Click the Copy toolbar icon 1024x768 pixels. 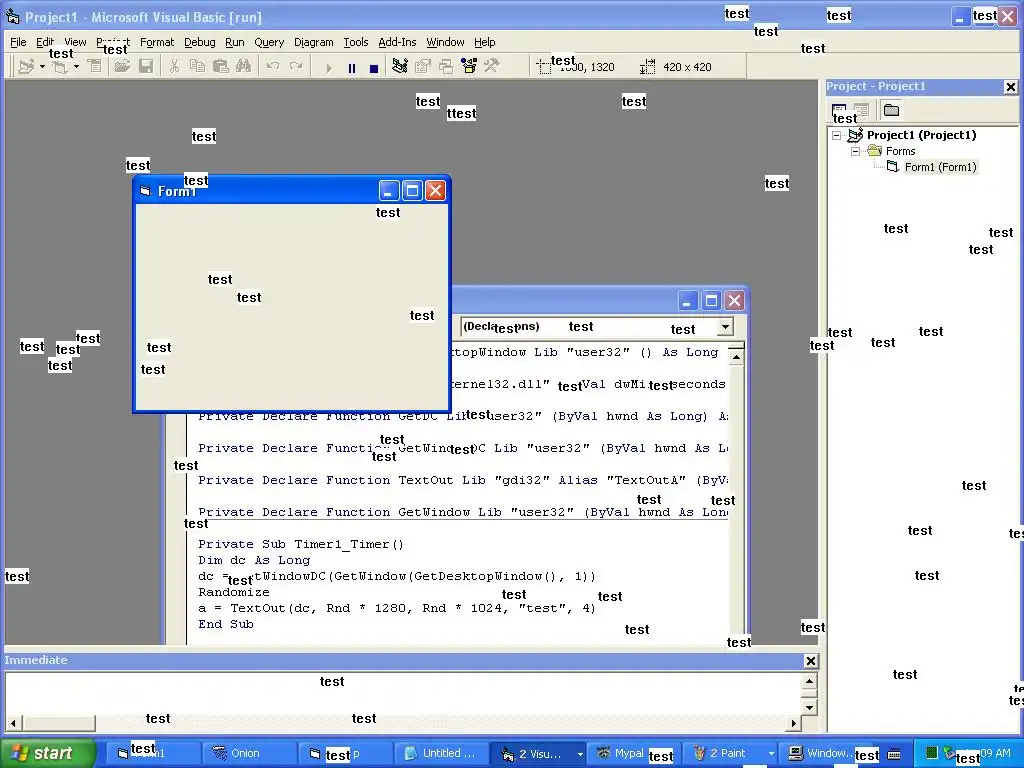[x=197, y=66]
